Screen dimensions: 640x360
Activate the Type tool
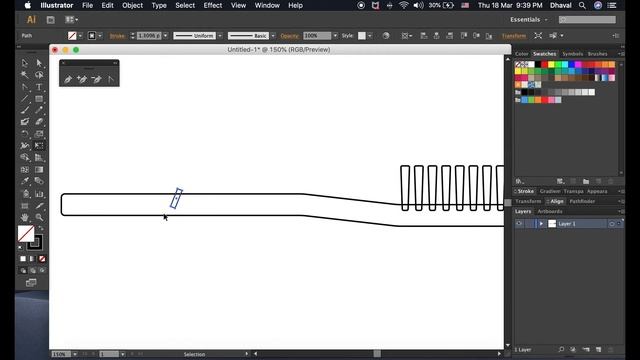[39, 87]
